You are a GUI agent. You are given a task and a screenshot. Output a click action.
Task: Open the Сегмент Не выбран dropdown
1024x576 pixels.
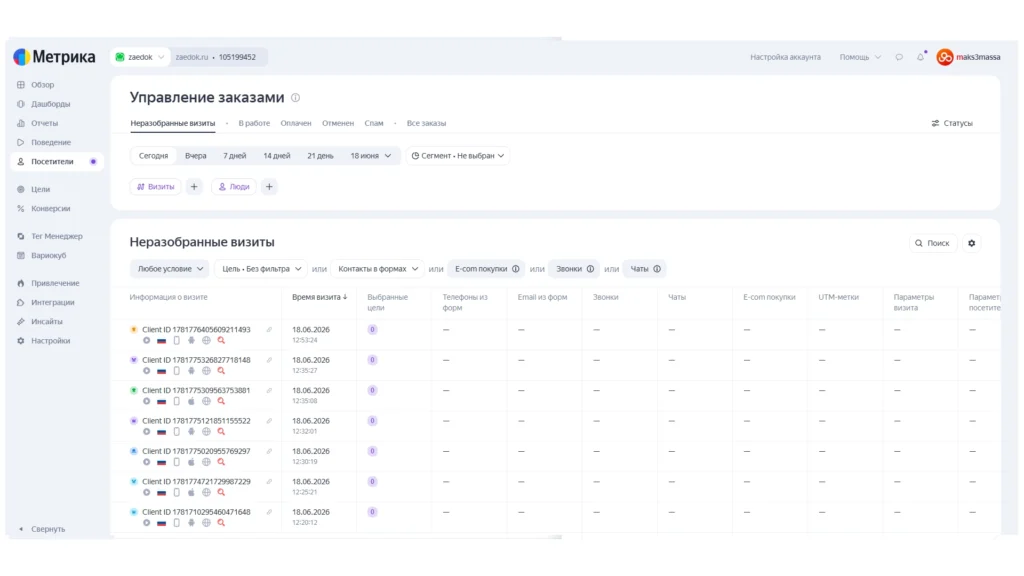458,156
